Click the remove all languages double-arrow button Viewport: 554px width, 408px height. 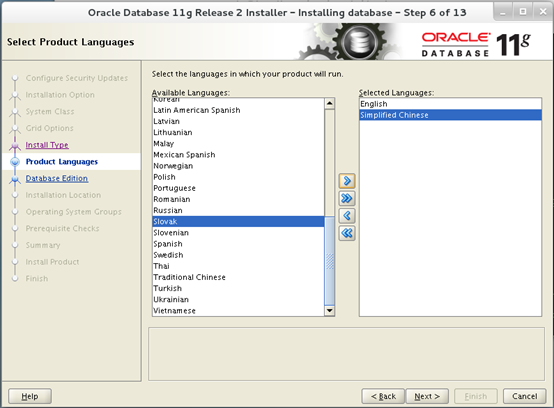tap(347, 233)
